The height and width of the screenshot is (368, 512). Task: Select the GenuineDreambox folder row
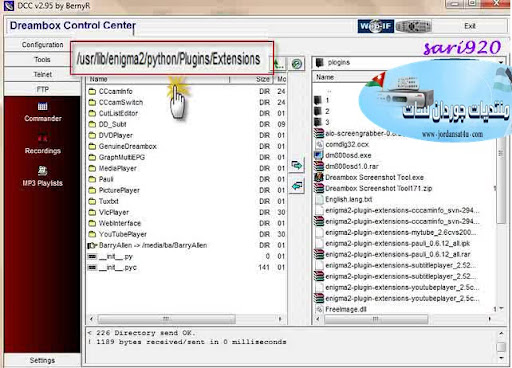click(186, 146)
